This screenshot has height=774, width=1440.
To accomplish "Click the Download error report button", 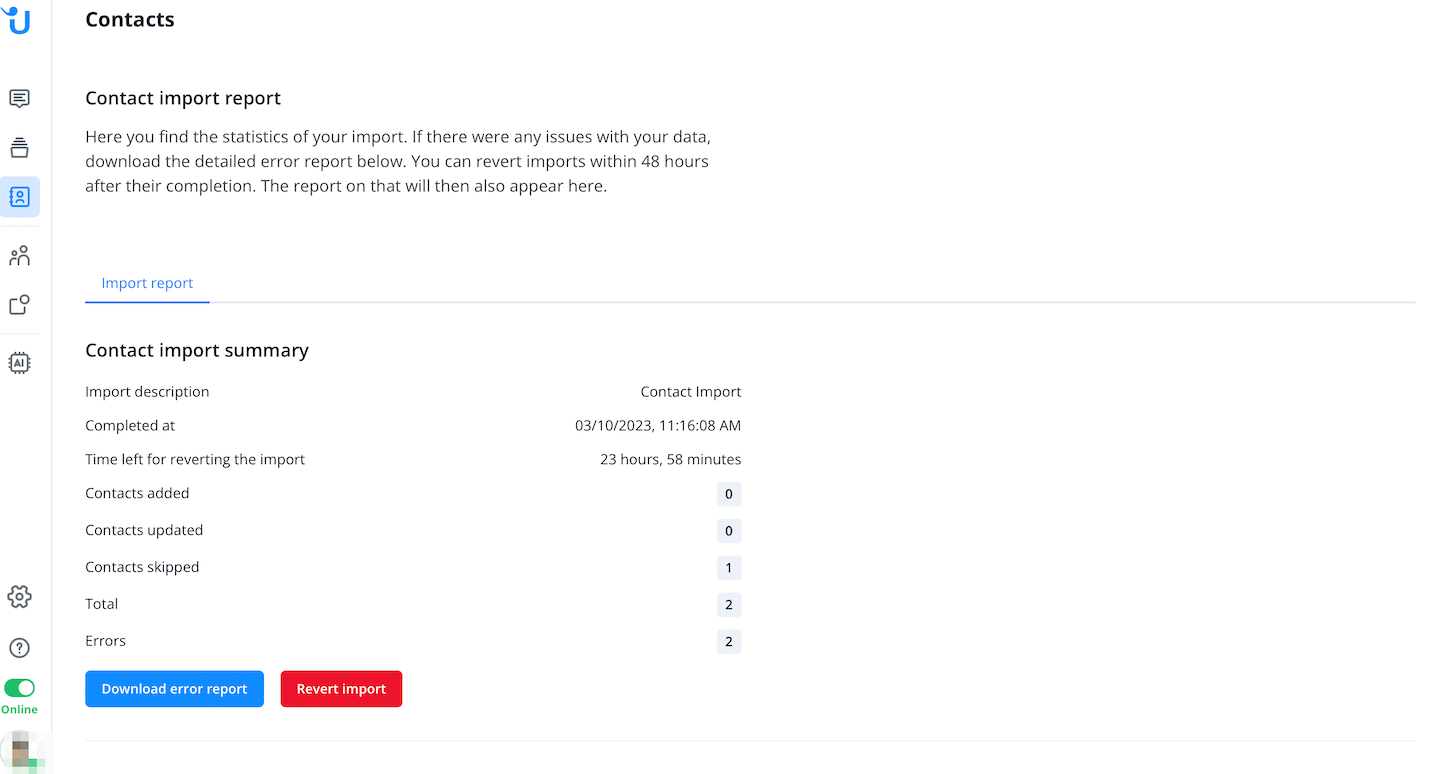I will 174,689.
